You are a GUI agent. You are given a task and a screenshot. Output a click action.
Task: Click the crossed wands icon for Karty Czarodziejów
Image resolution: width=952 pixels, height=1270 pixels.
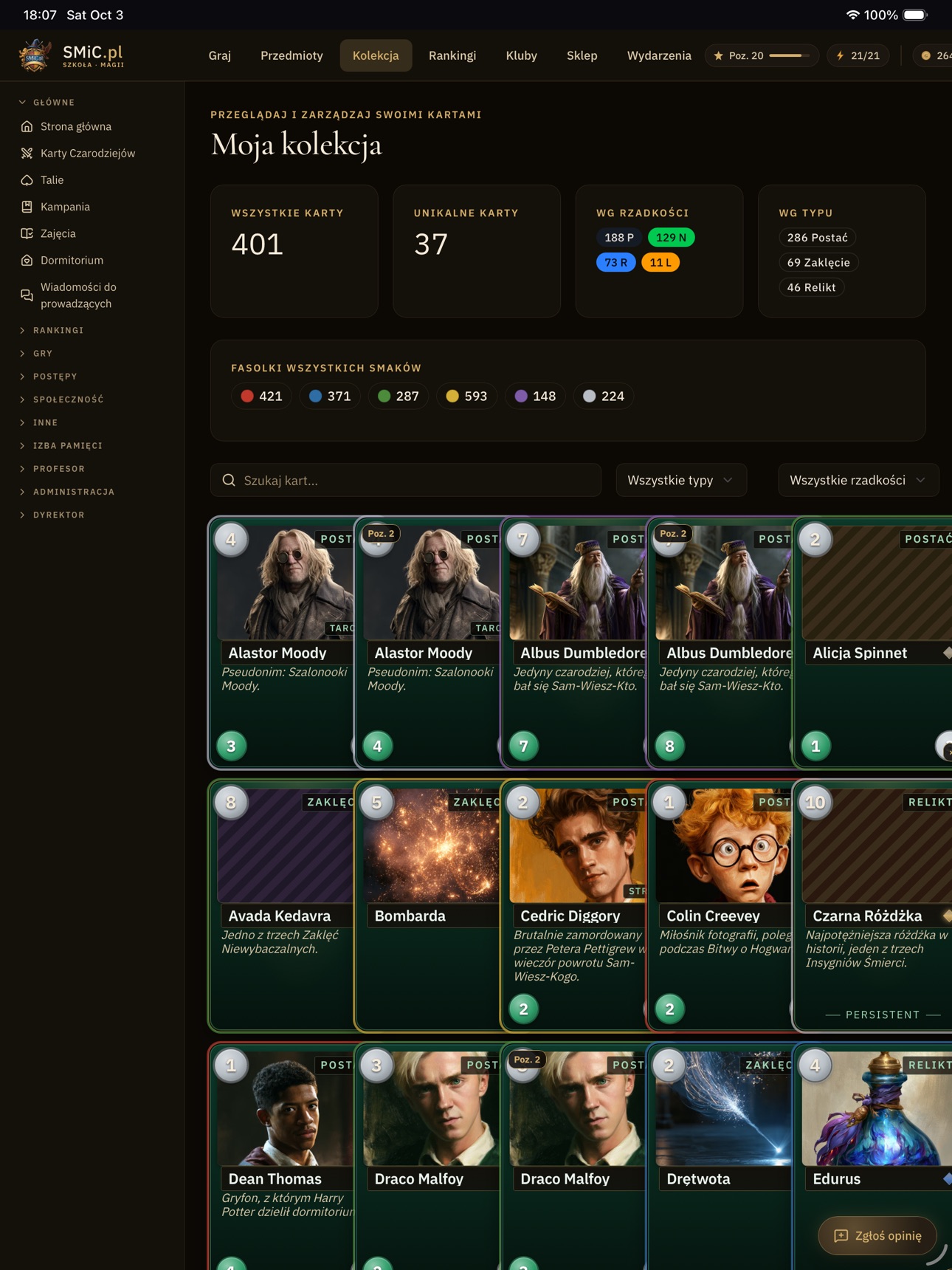(x=27, y=153)
